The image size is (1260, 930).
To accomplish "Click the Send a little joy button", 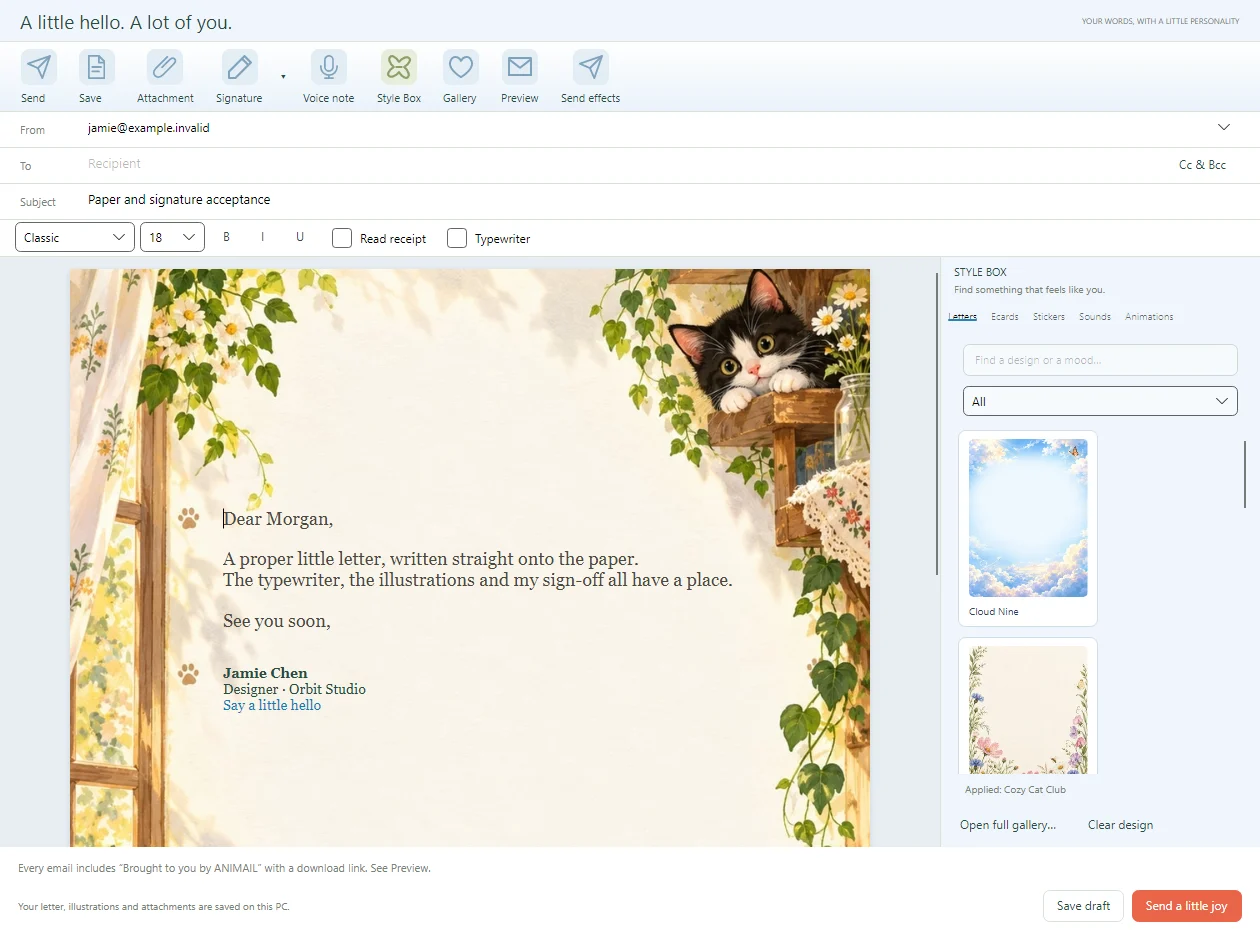I will click(x=1186, y=906).
